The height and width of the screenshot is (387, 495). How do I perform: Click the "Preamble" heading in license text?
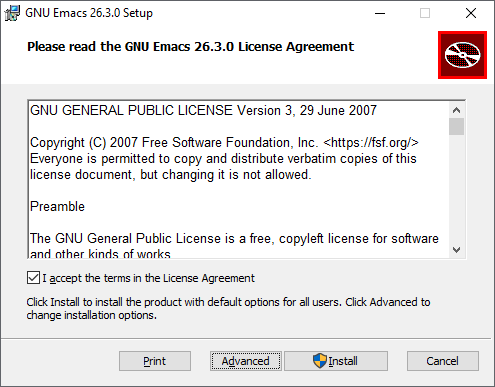57,207
